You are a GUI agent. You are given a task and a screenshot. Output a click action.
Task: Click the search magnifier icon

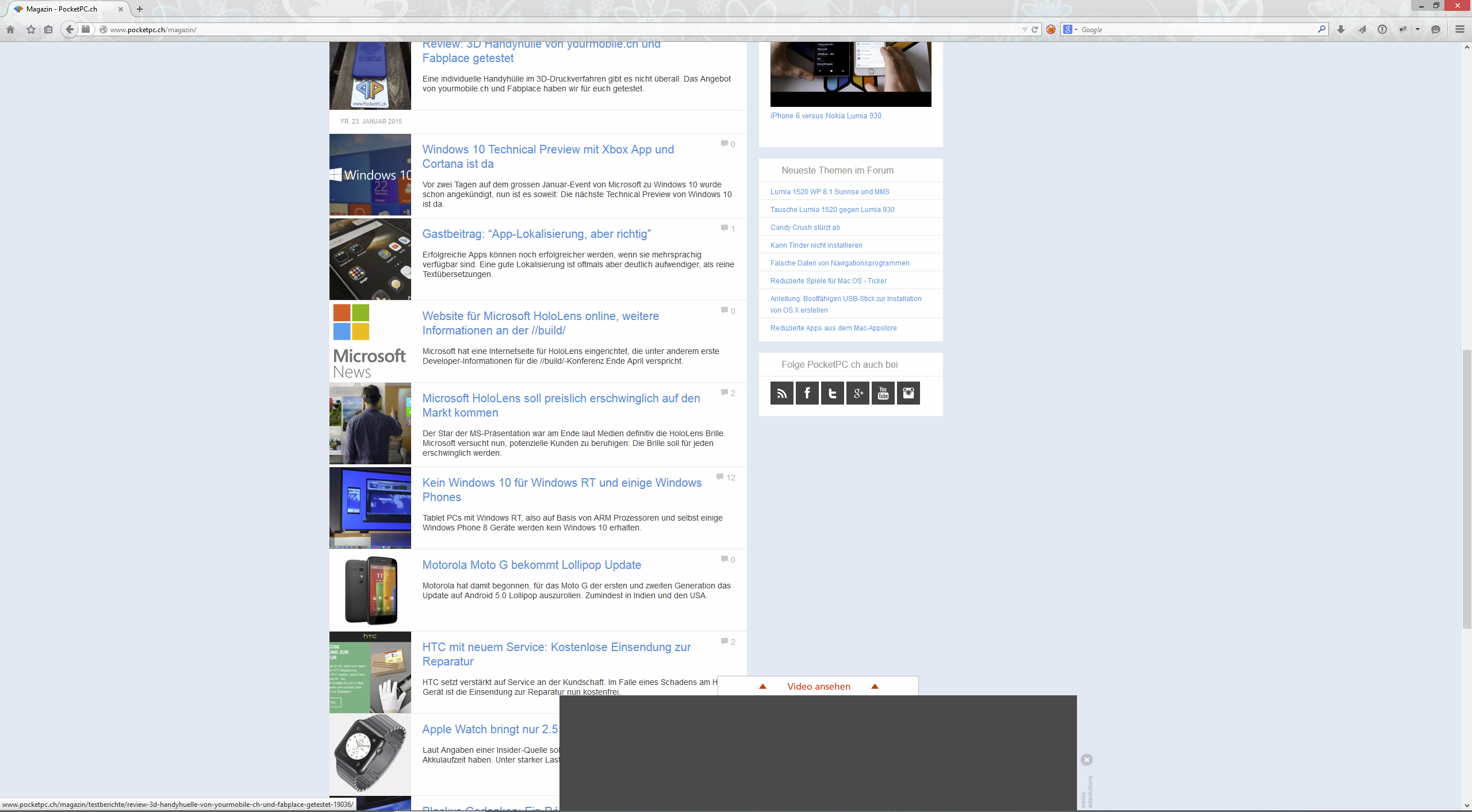[x=1321, y=29]
